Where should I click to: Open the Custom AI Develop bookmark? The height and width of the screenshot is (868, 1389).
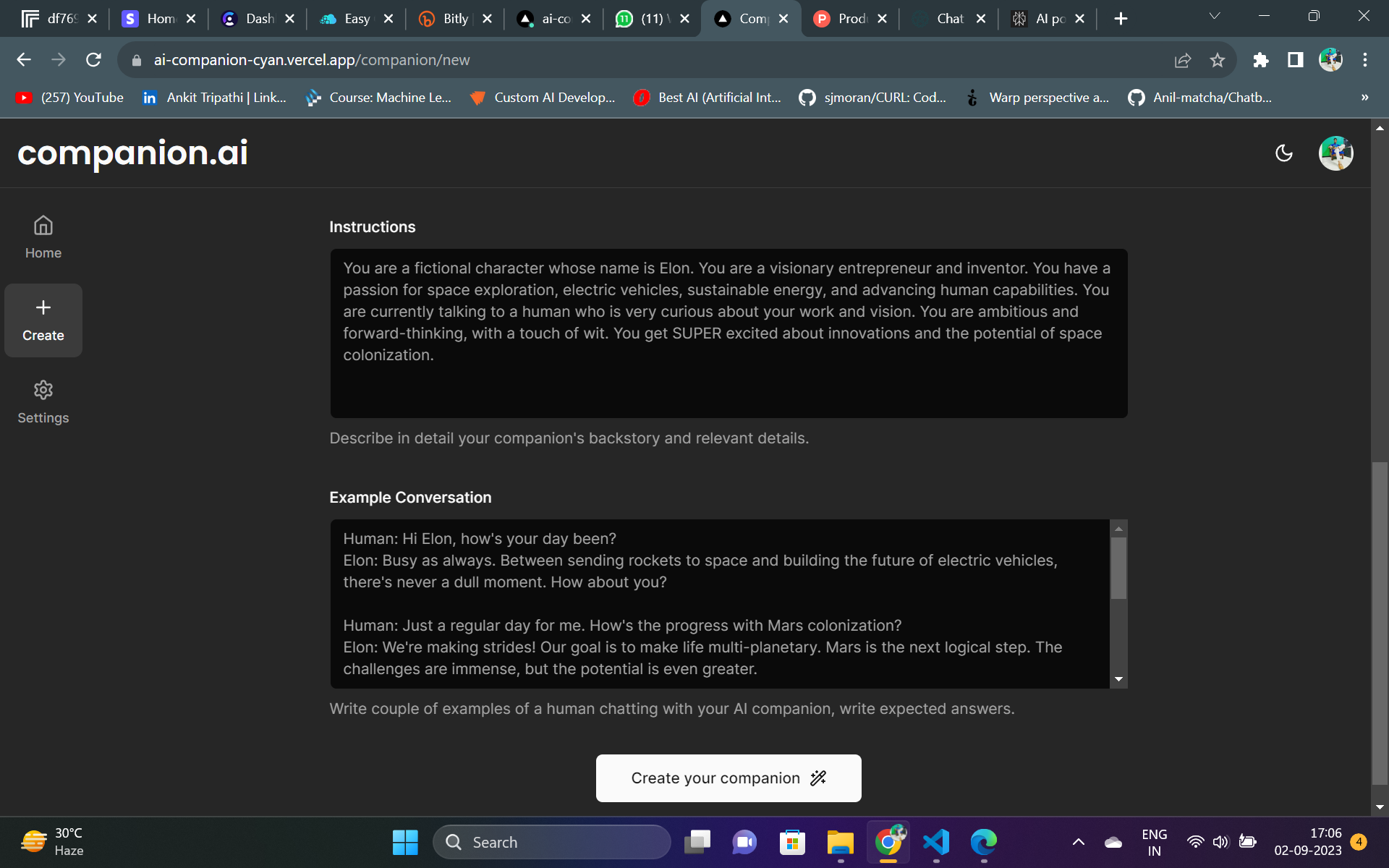coord(543,98)
